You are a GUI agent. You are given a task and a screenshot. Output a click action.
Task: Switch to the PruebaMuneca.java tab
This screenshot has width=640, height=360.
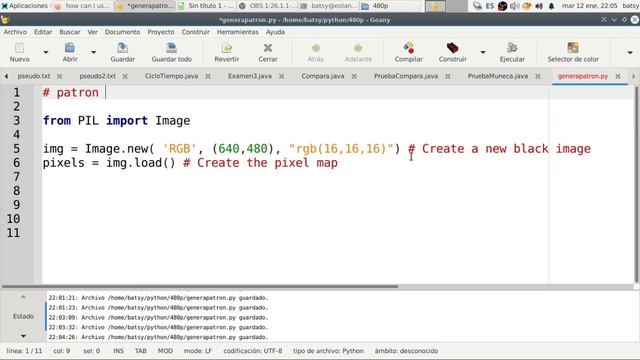click(498, 76)
